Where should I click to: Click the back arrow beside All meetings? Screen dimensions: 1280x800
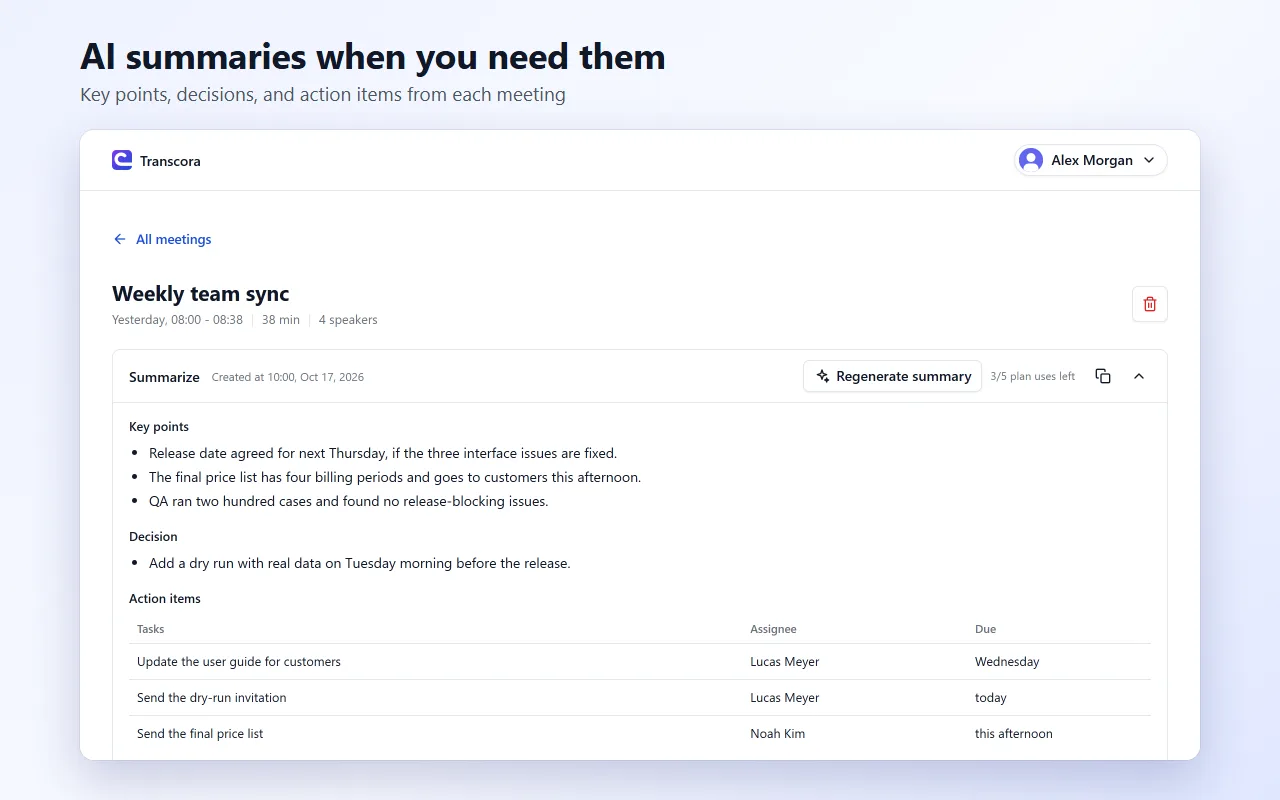(120, 239)
